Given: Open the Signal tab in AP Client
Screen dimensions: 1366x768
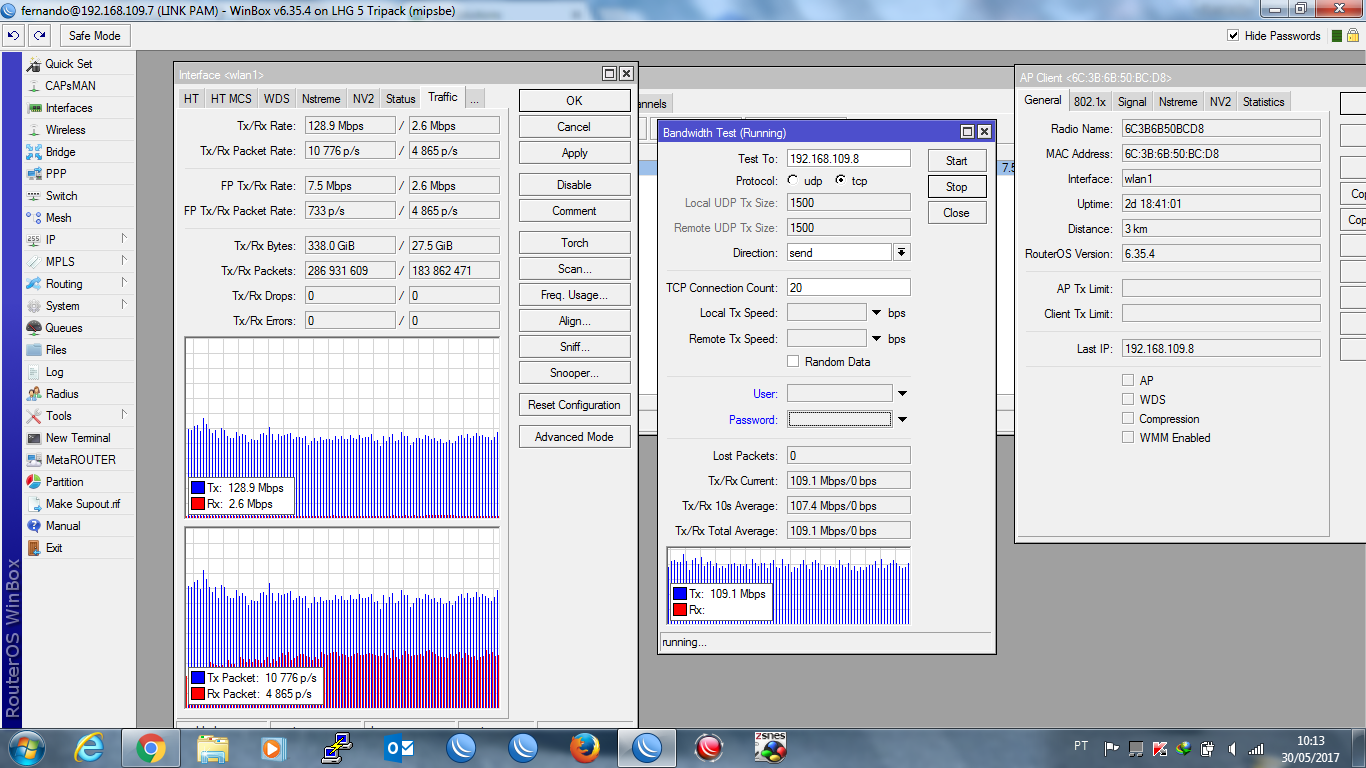Looking at the screenshot, I should pyautogui.click(x=1132, y=102).
